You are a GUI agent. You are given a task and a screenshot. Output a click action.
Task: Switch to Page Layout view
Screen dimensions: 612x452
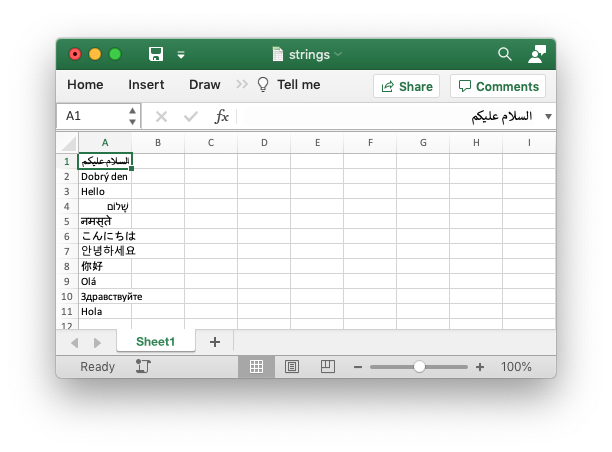click(291, 367)
